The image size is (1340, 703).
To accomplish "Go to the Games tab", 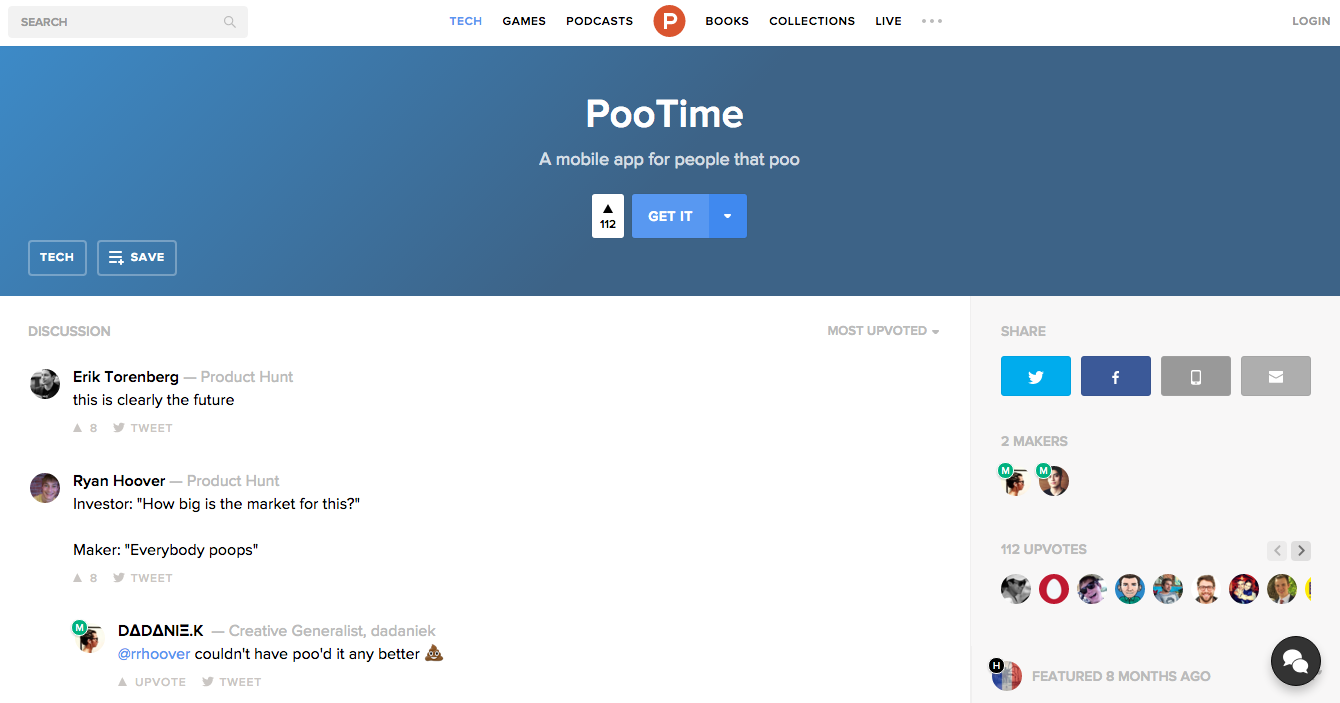I will [524, 21].
